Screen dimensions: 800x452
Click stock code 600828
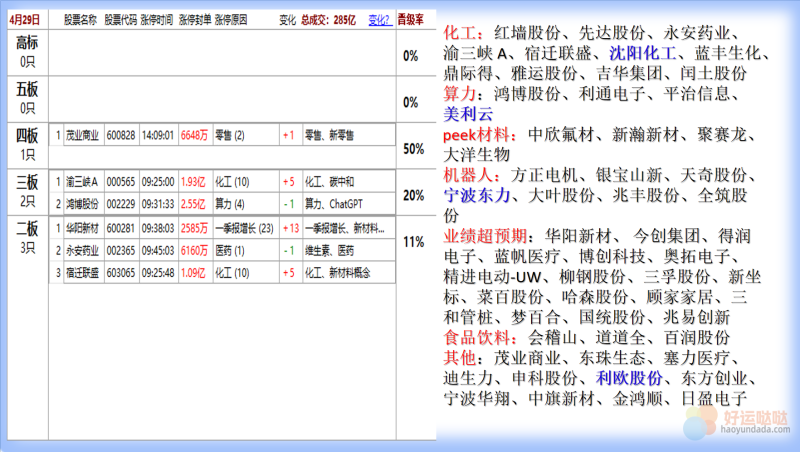tap(121, 135)
